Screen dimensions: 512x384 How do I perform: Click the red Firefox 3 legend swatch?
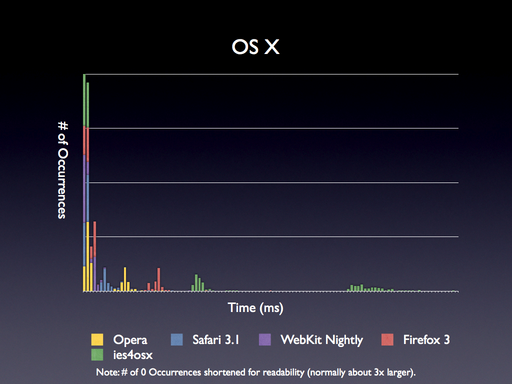(x=387, y=340)
